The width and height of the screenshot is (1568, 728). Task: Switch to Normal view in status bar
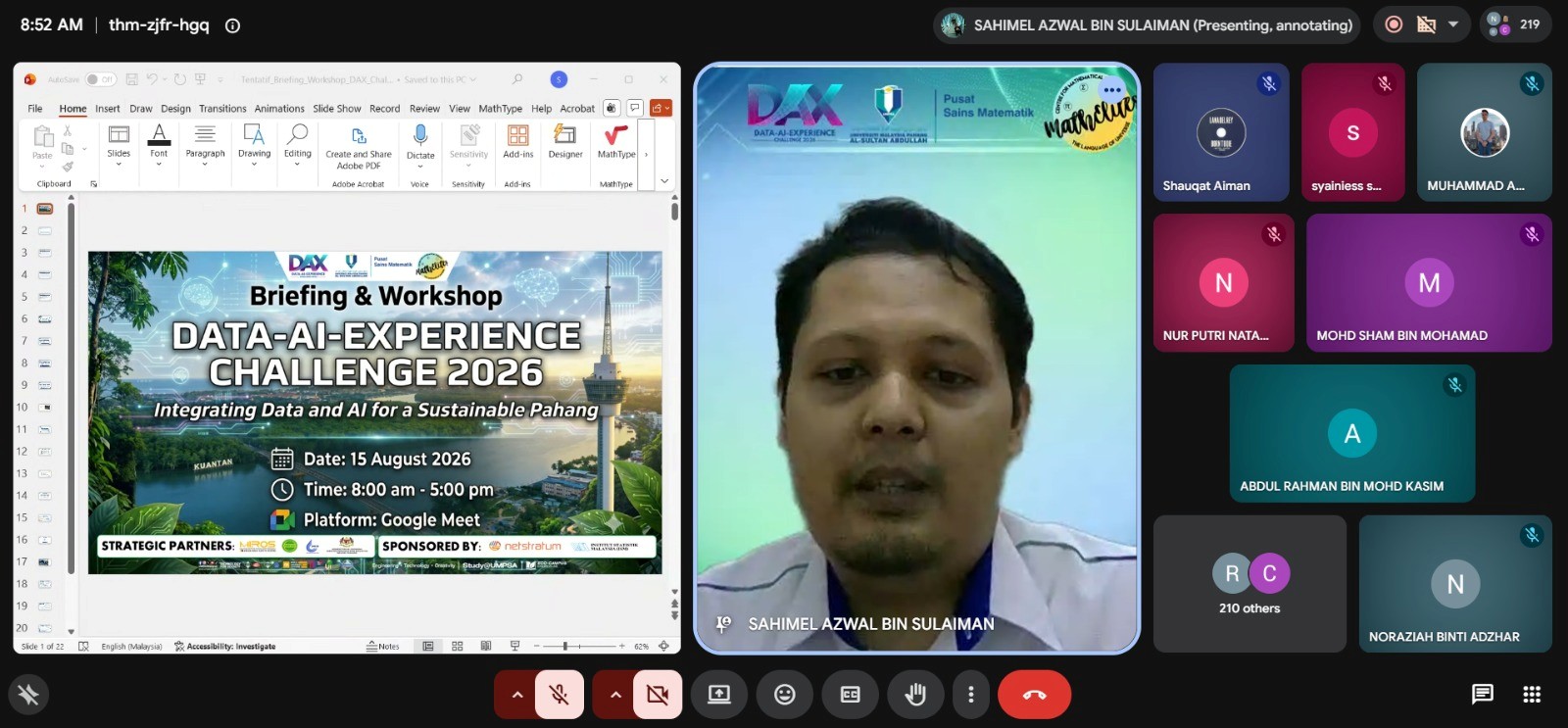pyautogui.click(x=428, y=647)
